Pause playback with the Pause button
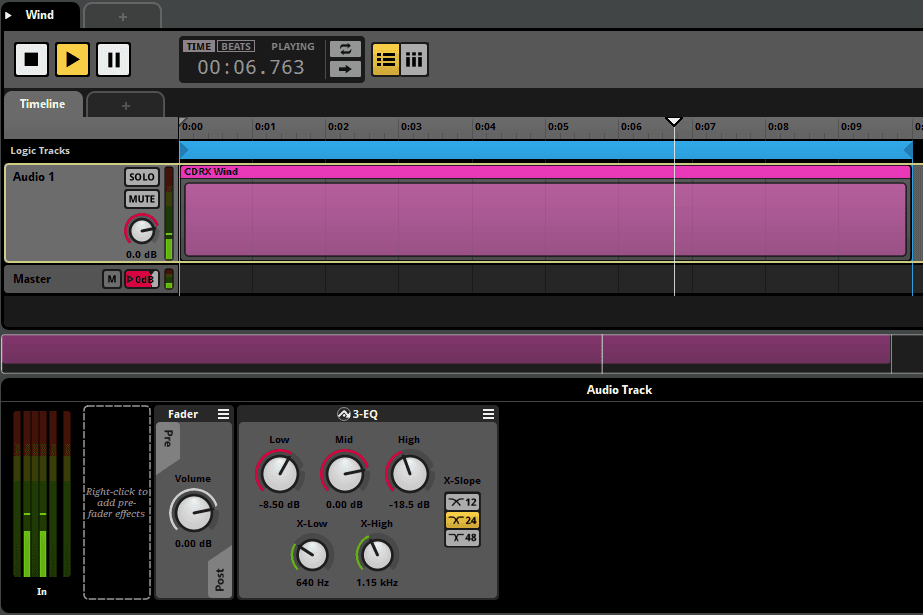The image size is (923, 615). (113, 60)
